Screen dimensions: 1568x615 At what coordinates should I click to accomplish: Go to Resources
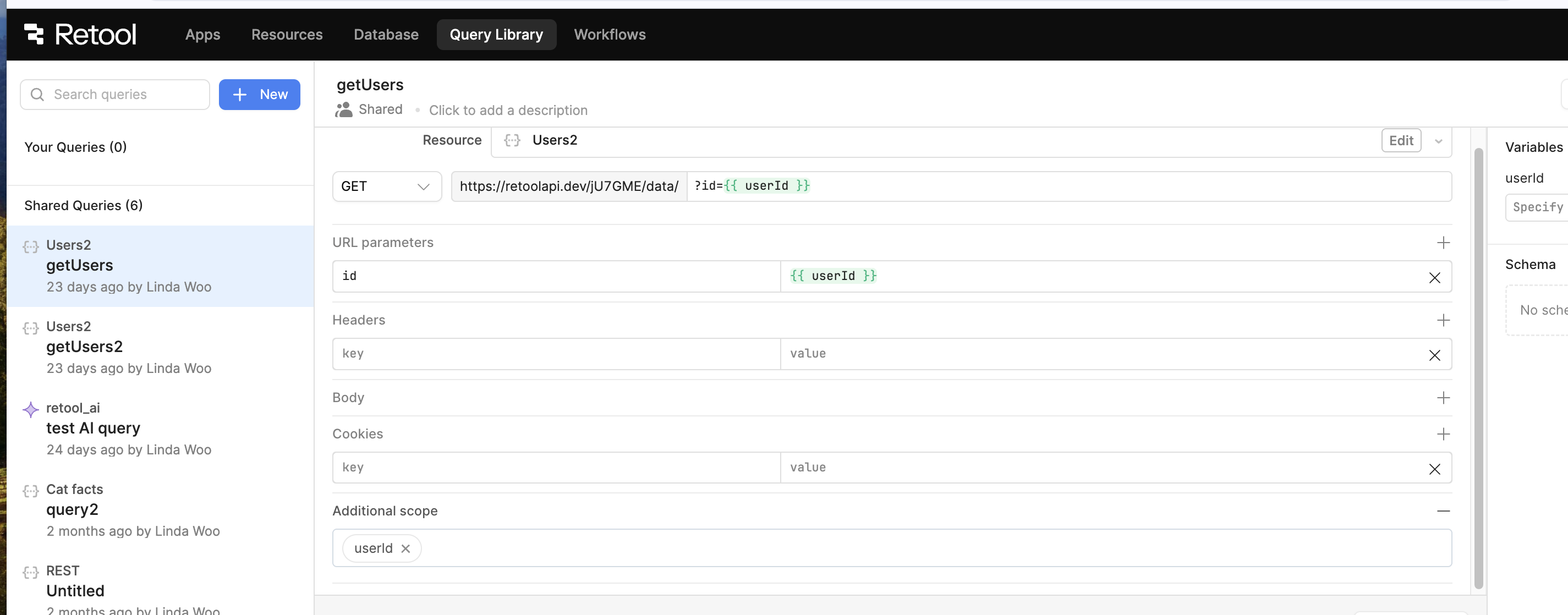coord(287,34)
